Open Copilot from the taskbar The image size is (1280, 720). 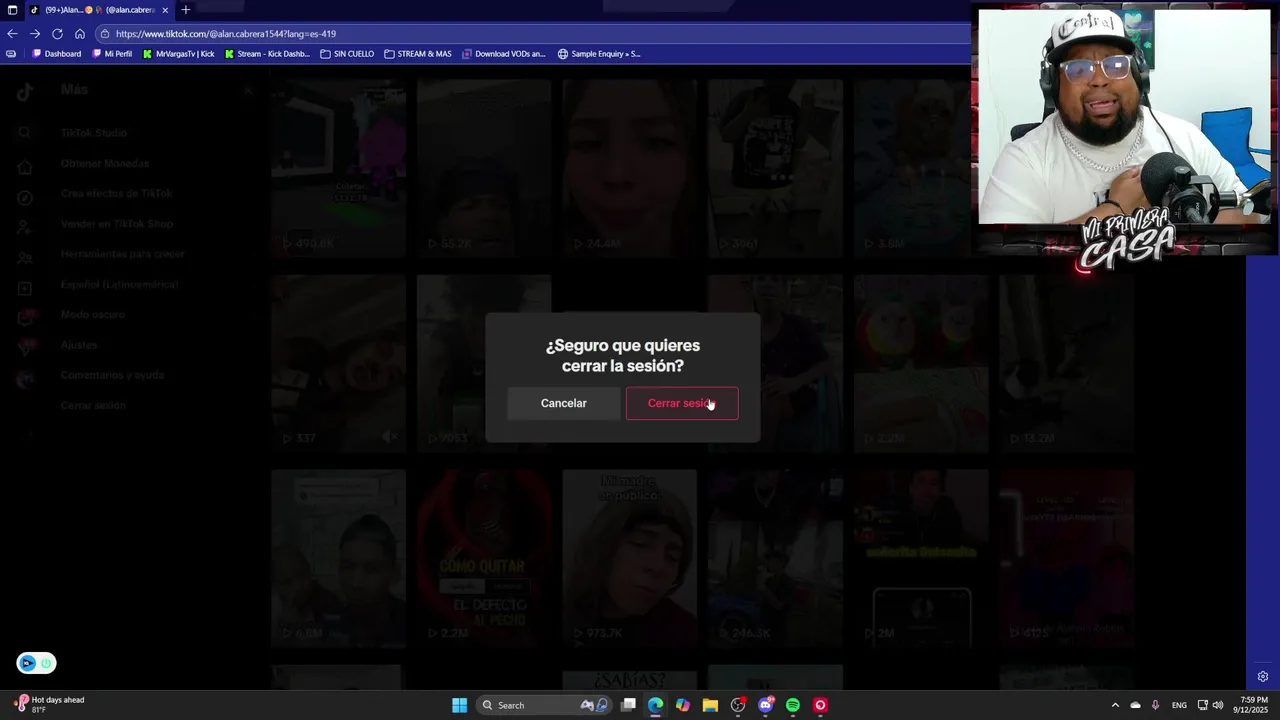(x=683, y=705)
